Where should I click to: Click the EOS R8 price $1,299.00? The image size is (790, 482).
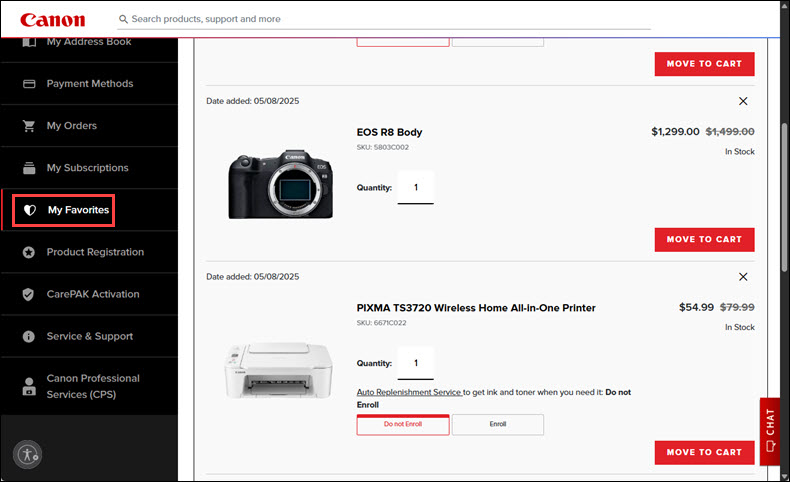[675, 132]
